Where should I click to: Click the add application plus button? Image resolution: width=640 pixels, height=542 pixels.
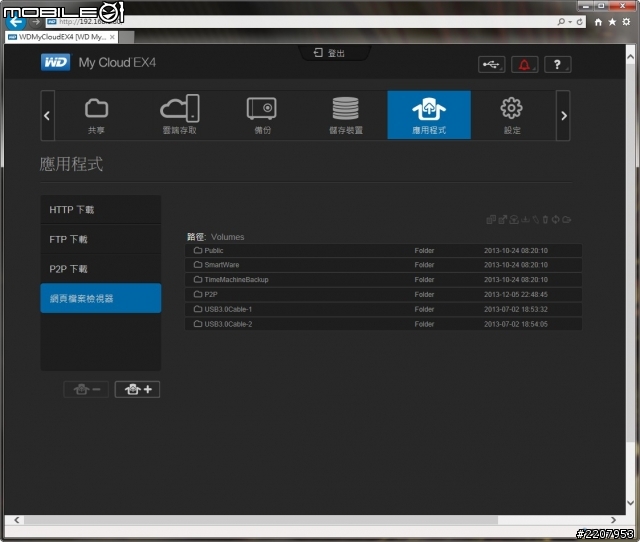tap(138, 389)
